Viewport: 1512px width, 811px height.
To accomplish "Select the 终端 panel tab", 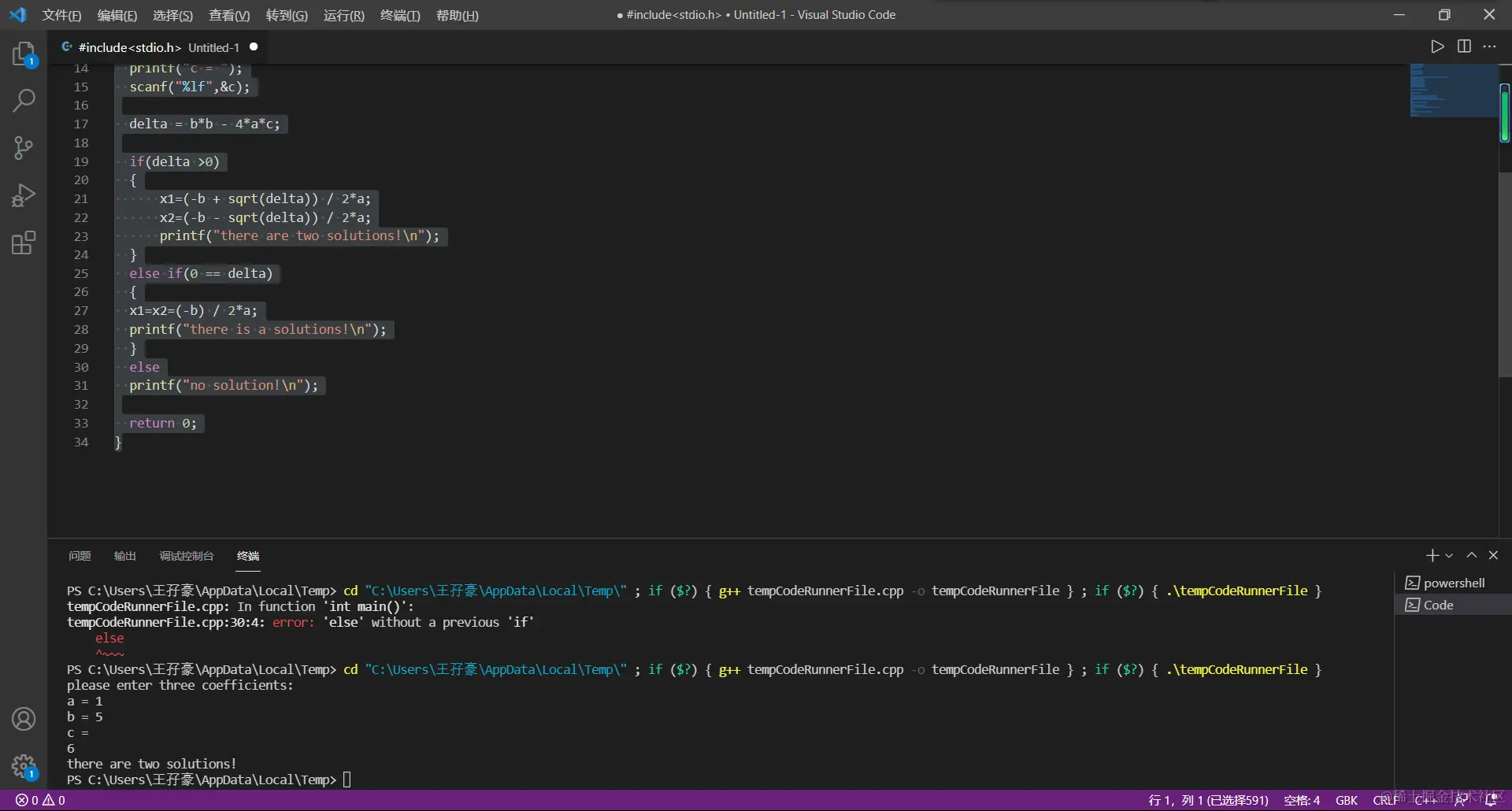I will (x=248, y=556).
